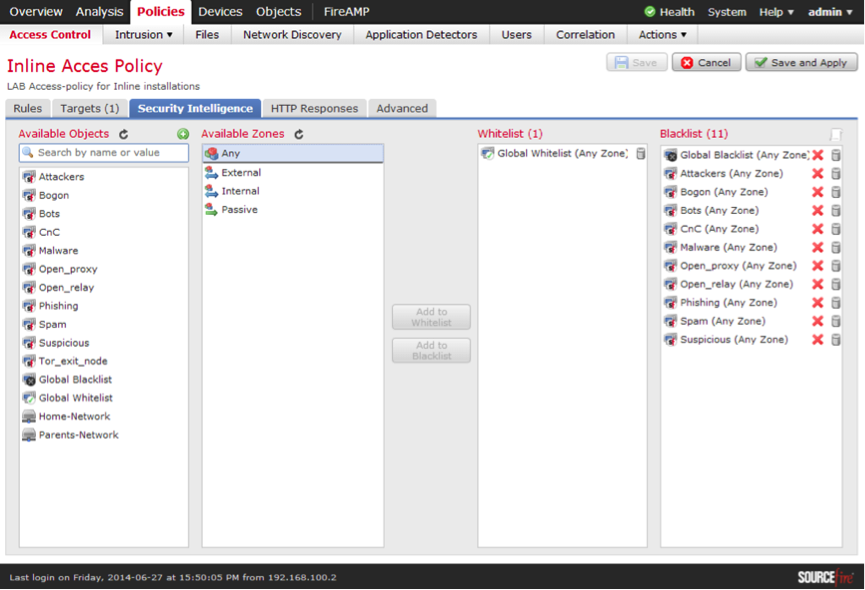The image size is (865, 590).
Task: Delete Attackers blacklist entry via trash icon
Action: [x=836, y=174]
